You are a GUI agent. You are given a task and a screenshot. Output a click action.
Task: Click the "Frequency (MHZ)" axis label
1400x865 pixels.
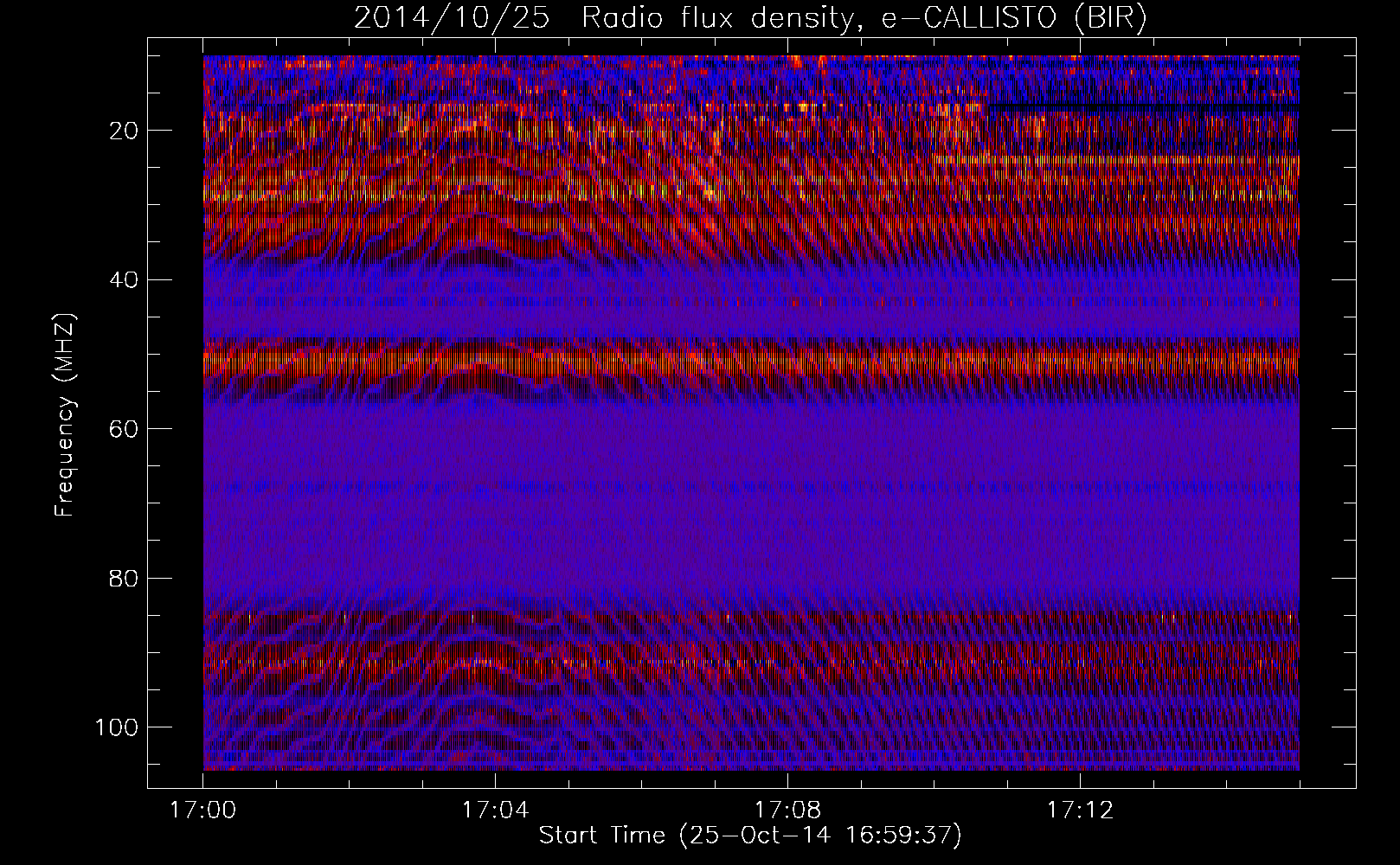[x=65, y=415]
